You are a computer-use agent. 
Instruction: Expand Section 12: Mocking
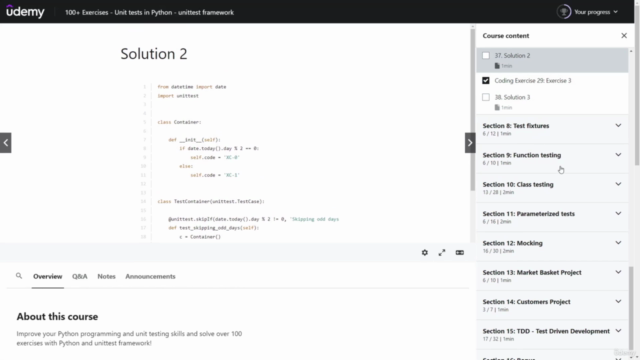[552, 247]
